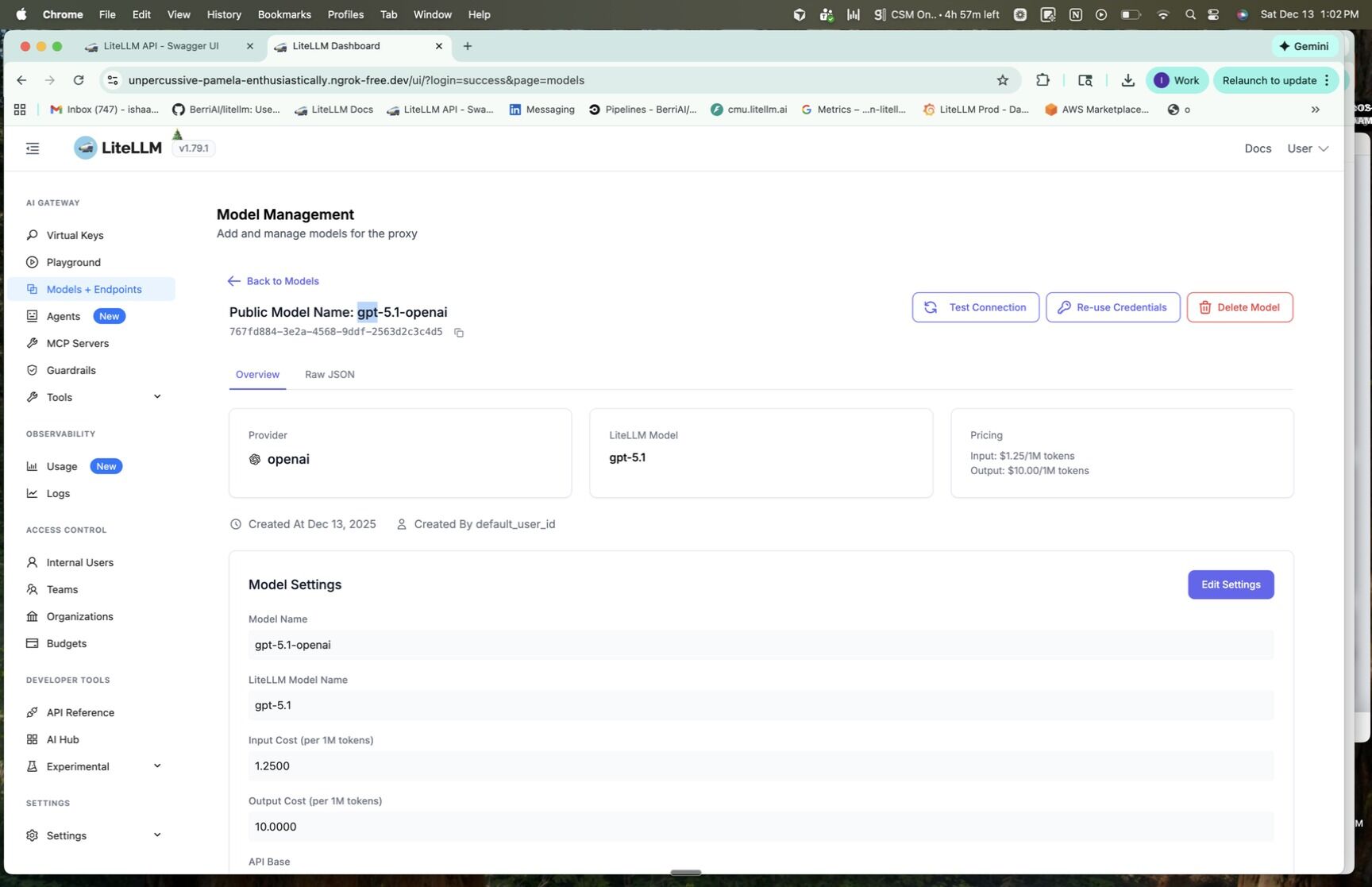
Task: Go Back to Models link
Action: 273,281
